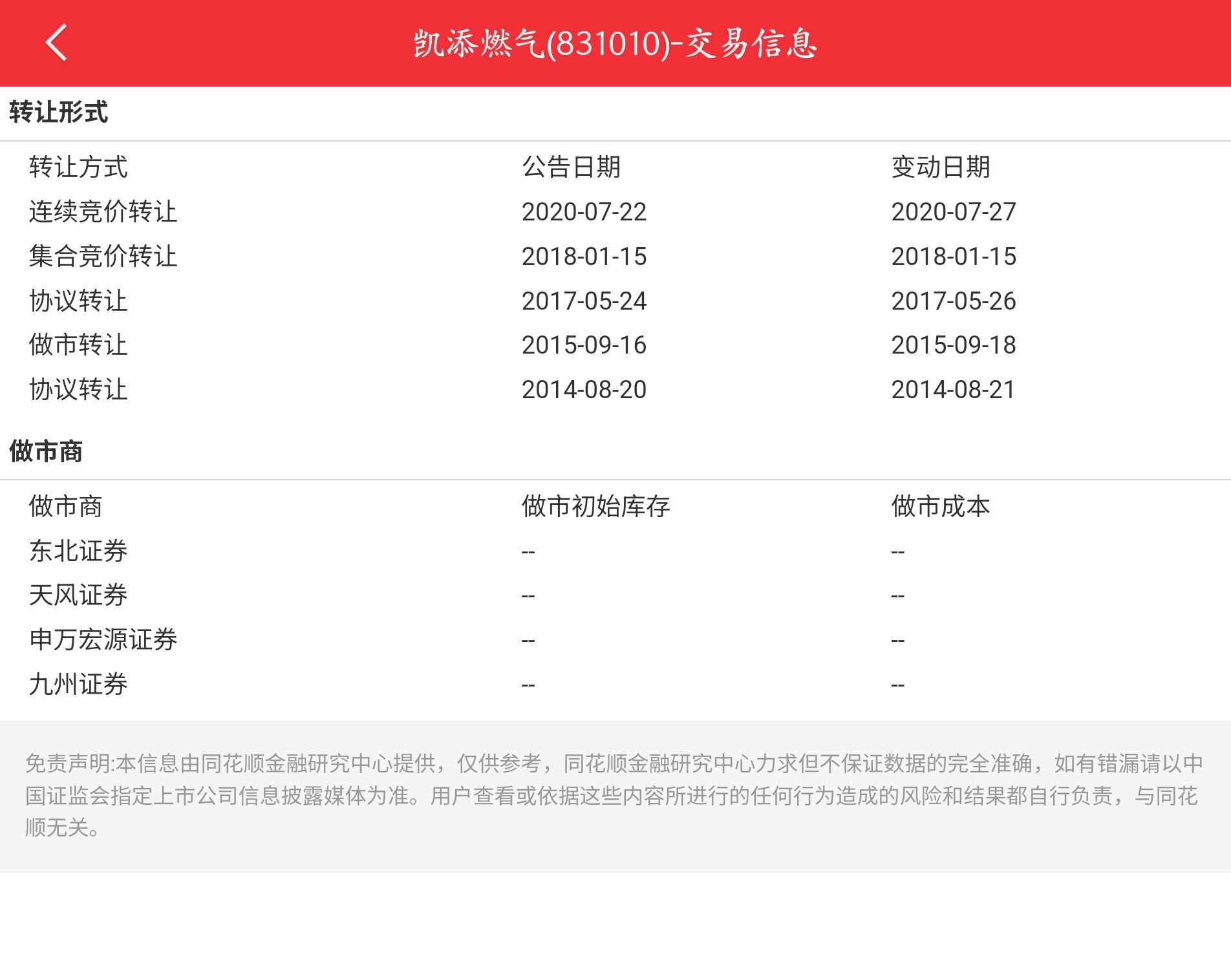Tap the 做市初始库存 column header
1231x980 pixels.
click(596, 506)
